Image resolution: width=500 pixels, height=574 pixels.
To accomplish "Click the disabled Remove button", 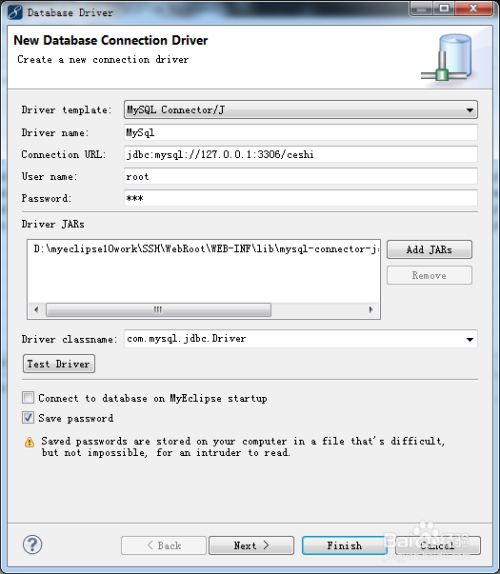I will [x=429, y=275].
